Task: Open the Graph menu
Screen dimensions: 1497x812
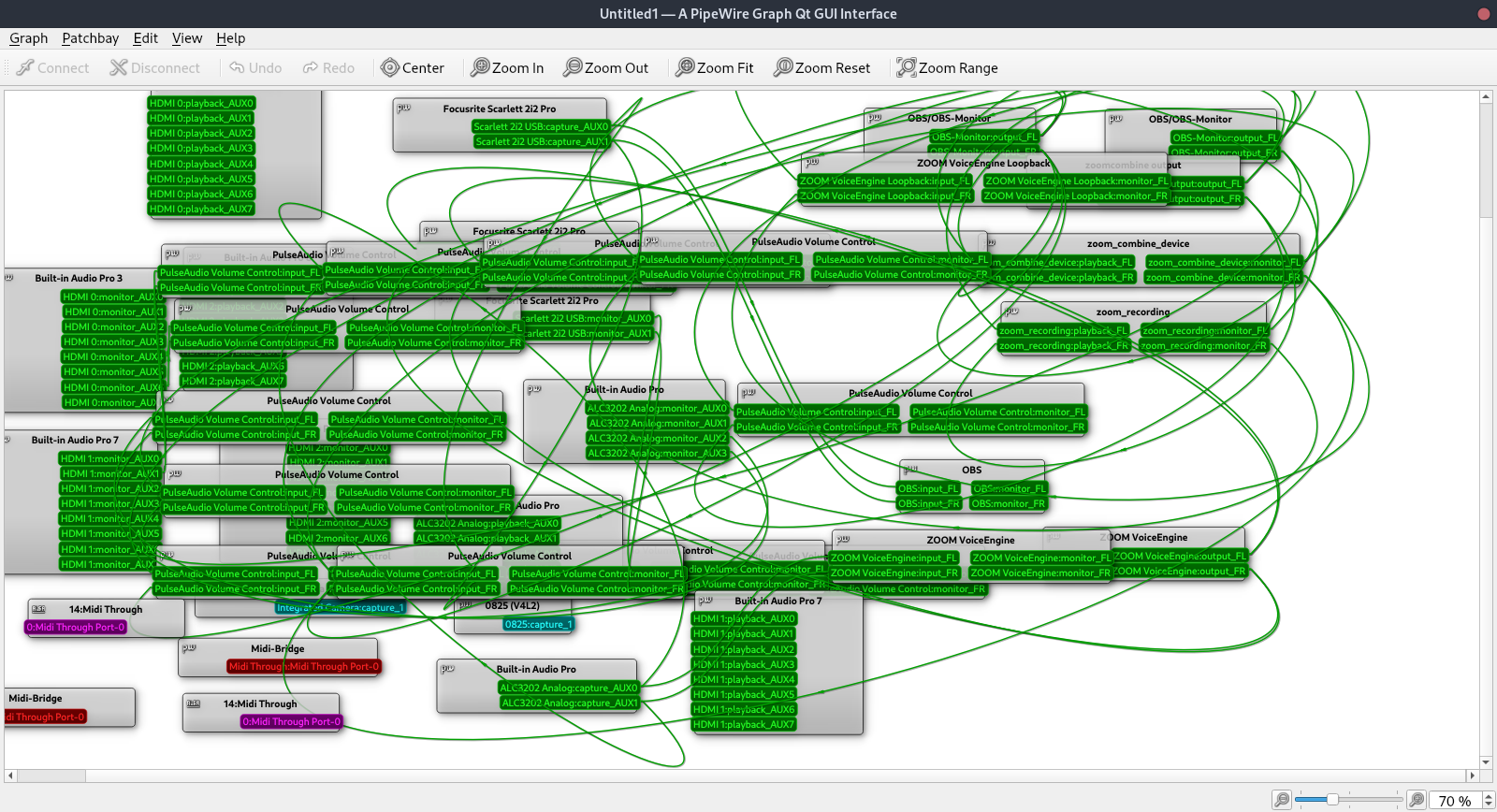Action: pyautogui.click(x=28, y=38)
